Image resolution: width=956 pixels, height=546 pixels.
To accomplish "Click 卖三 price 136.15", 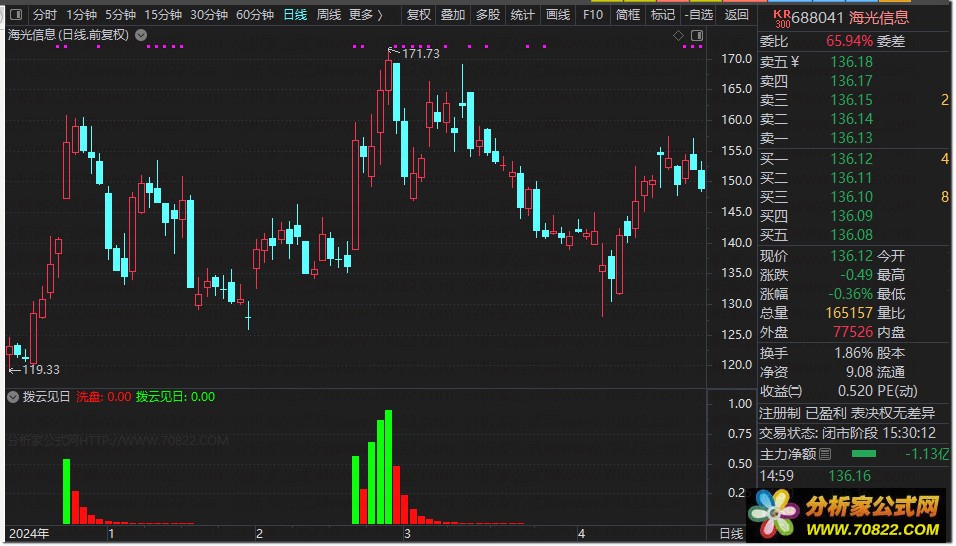I will pyautogui.click(x=851, y=100).
